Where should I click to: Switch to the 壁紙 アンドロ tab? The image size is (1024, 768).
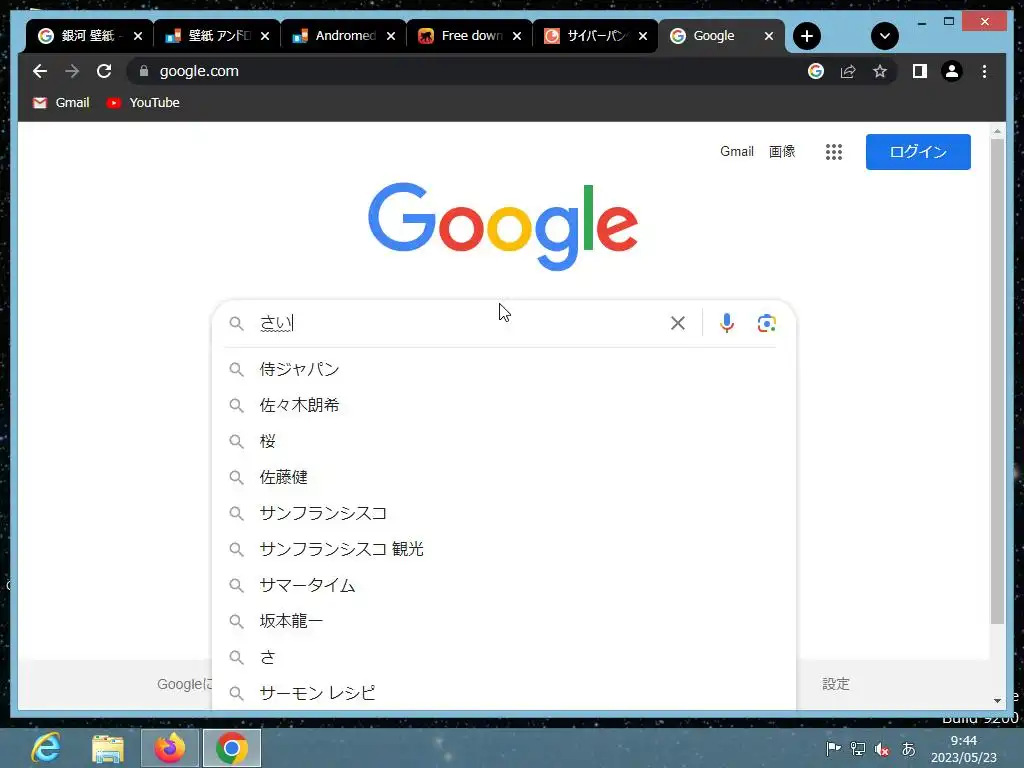208,36
